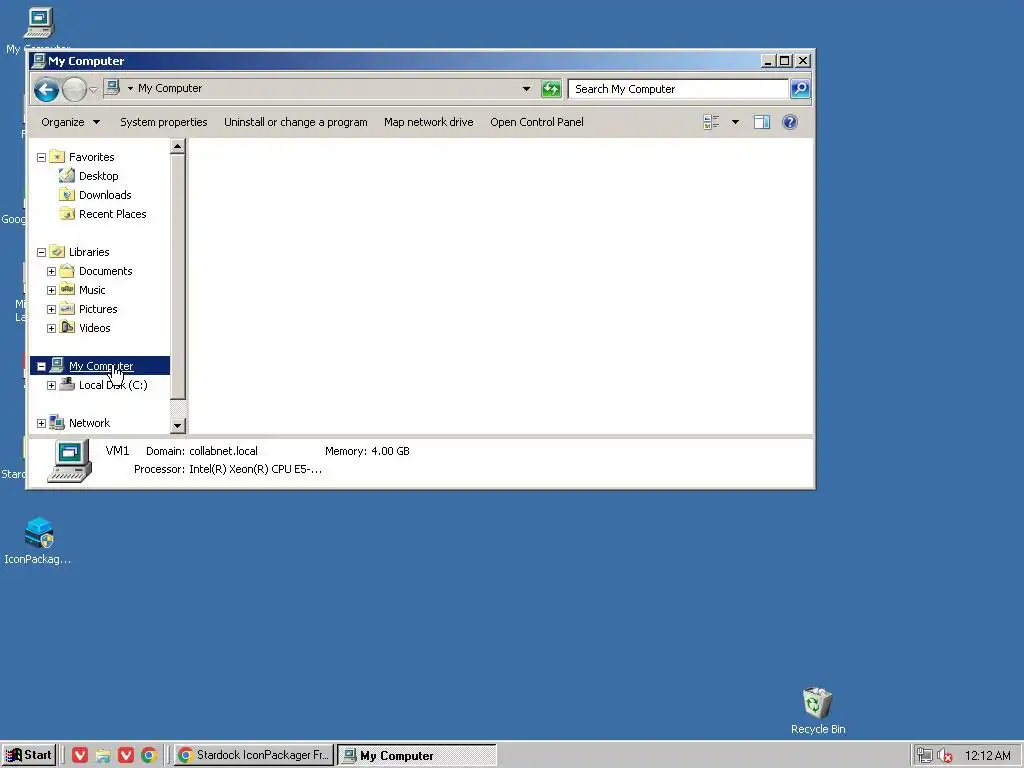This screenshot has width=1024, height=768.
Task: Select the Music library
Action: (x=92, y=290)
